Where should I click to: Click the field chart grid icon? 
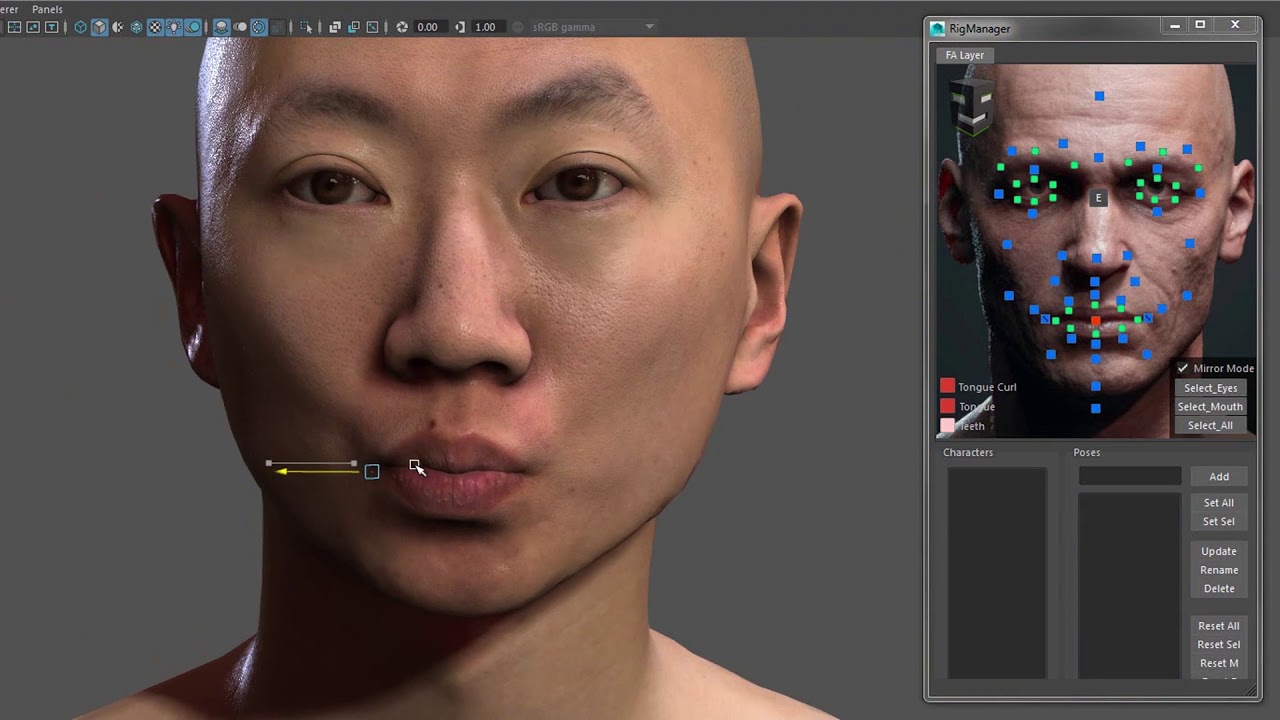tap(14, 27)
